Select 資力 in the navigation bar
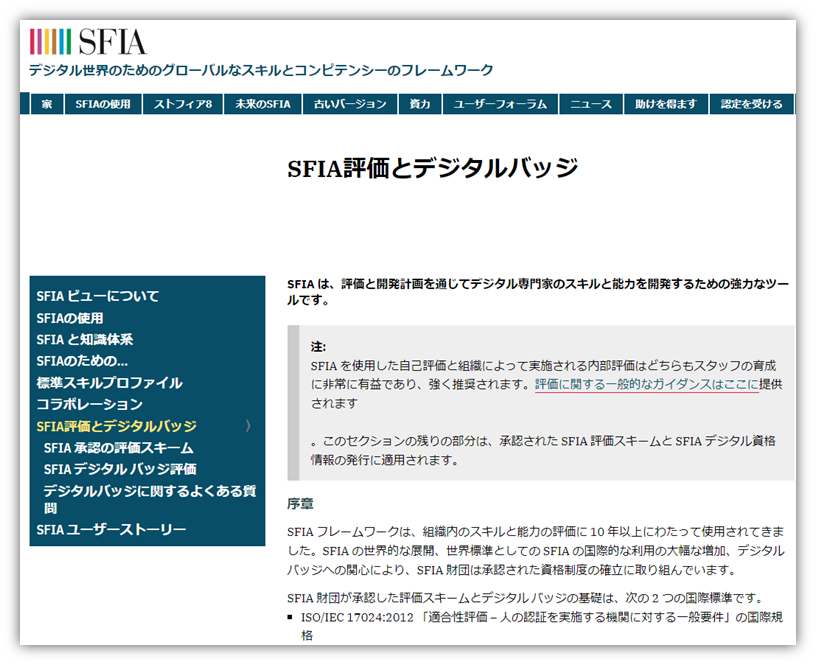 coord(420,104)
